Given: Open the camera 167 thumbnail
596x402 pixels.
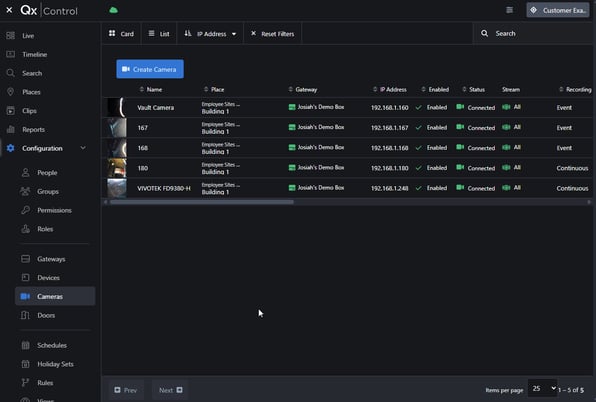Looking at the screenshot, I should tap(117, 128).
